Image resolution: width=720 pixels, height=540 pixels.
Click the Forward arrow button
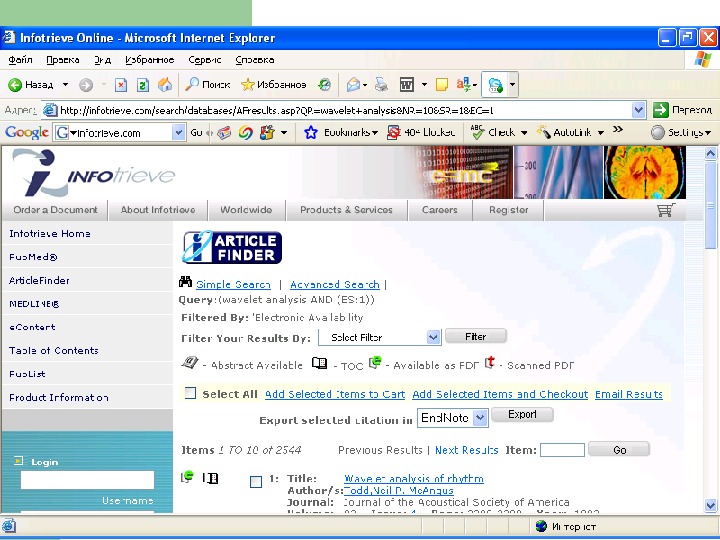point(86,84)
